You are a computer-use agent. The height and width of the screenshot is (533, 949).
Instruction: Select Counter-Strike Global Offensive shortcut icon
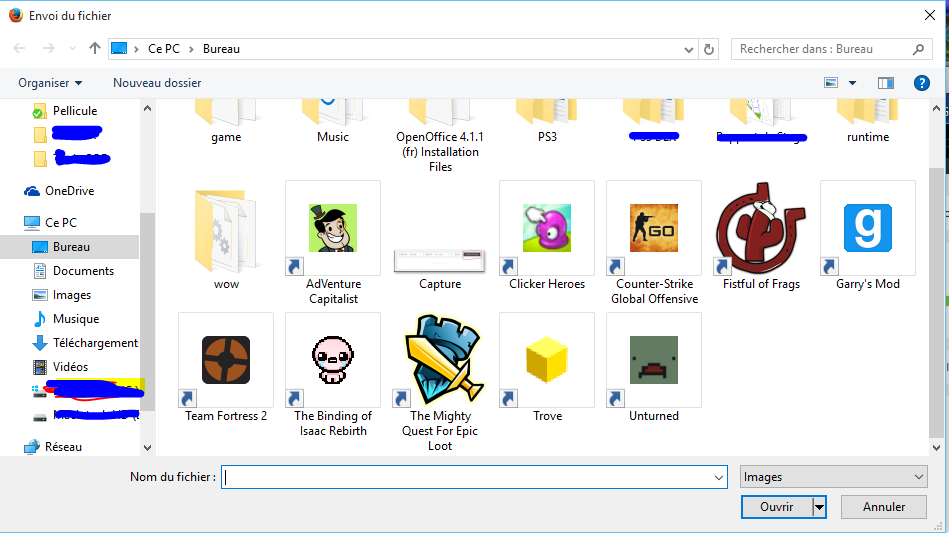(x=654, y=228)
